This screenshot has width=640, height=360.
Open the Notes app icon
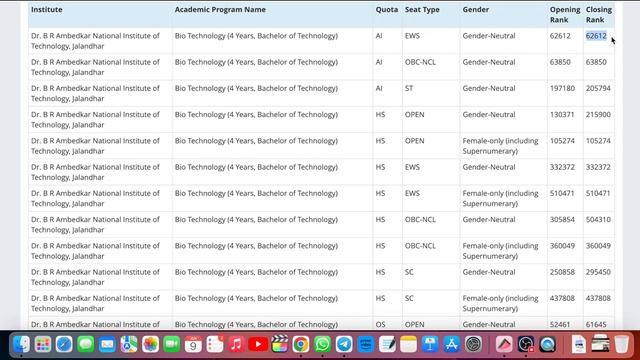pos(409,344)
